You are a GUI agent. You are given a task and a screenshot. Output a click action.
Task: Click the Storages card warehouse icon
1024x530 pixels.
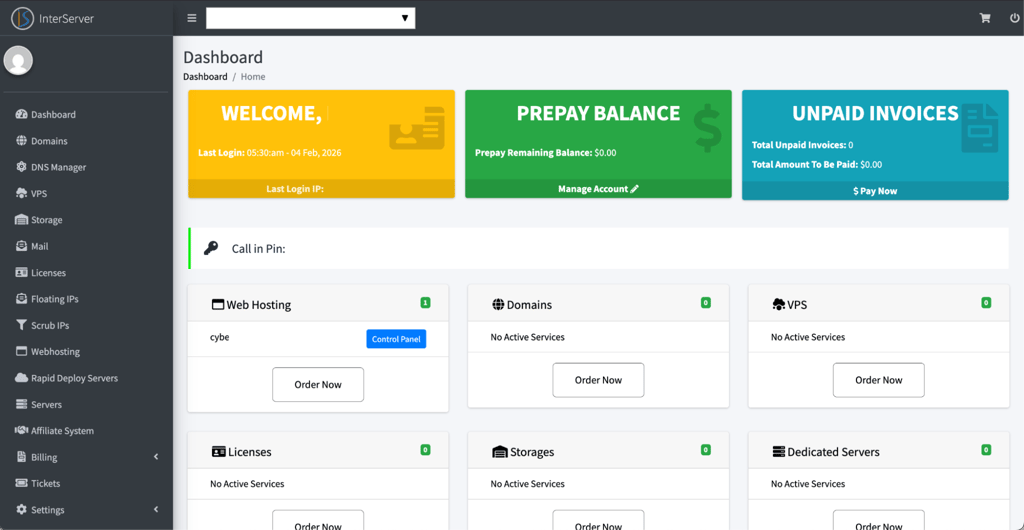(500, 452)
